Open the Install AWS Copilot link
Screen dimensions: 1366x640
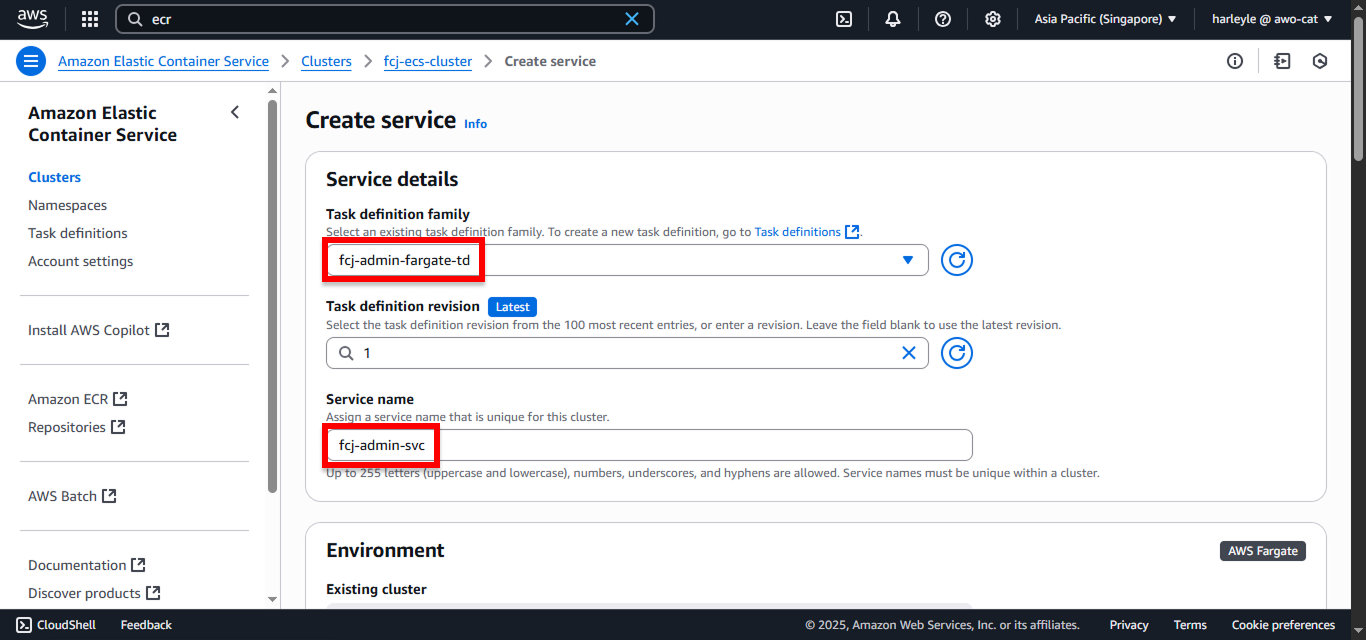tap(99, 330)
